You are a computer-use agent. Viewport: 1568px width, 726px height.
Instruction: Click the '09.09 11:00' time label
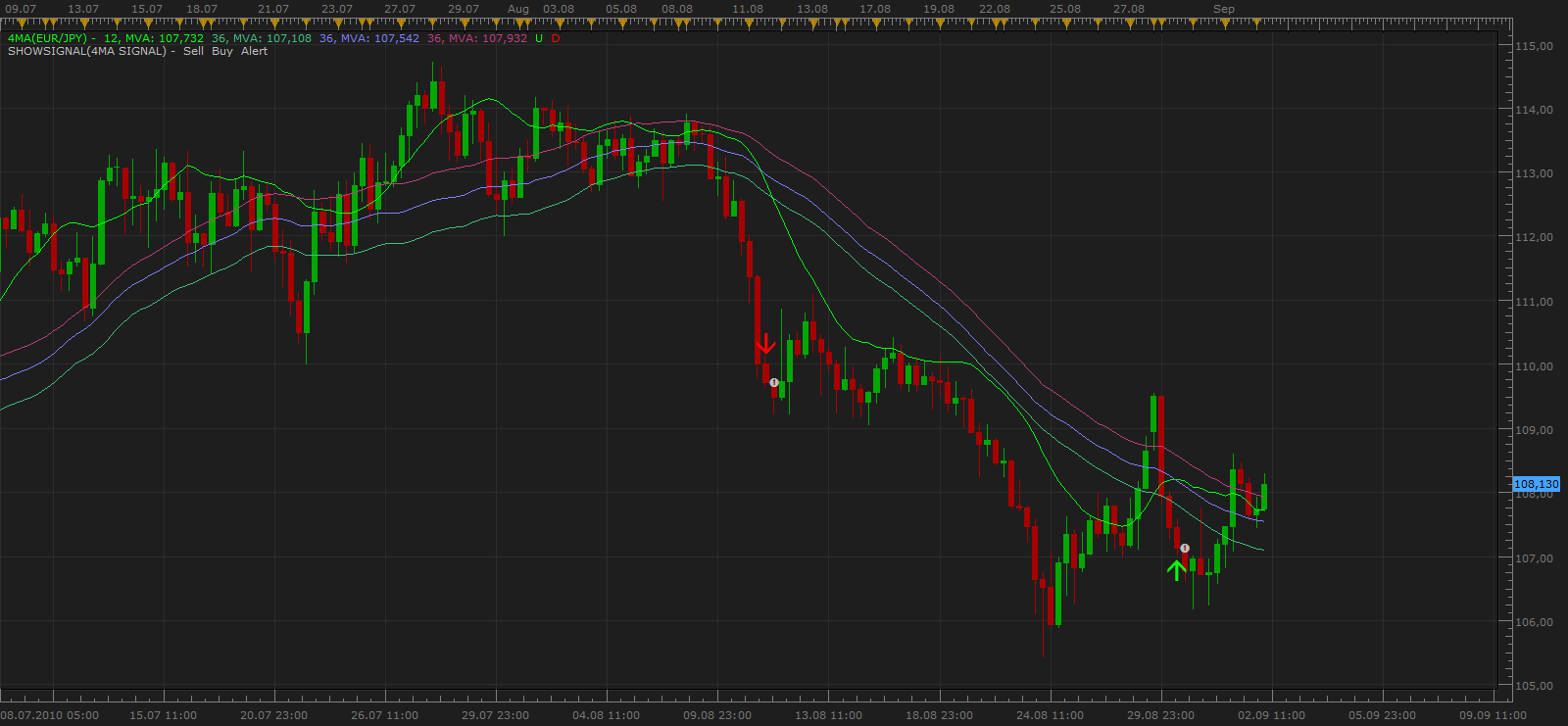pos(1494,715)
